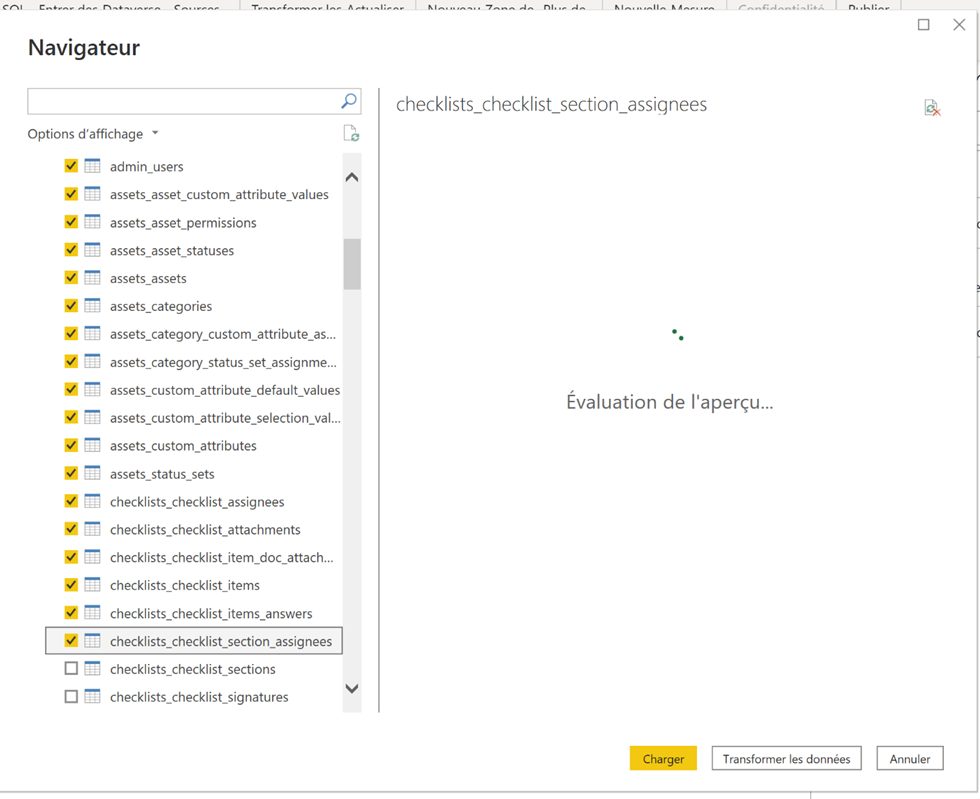This screenshot has height=799, width=980.
Task: Click the table icon beside checklists_checklist_attachments
Action: [92, 529]
